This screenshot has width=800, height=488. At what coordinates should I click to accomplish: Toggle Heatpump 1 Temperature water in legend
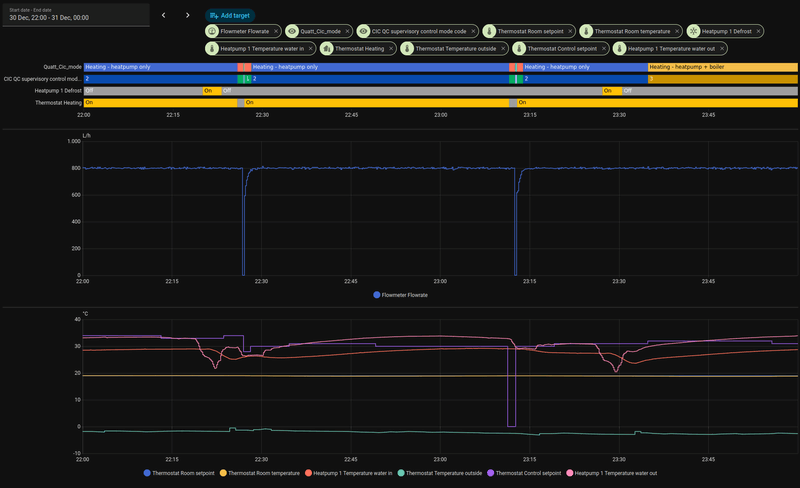(348, 473)
